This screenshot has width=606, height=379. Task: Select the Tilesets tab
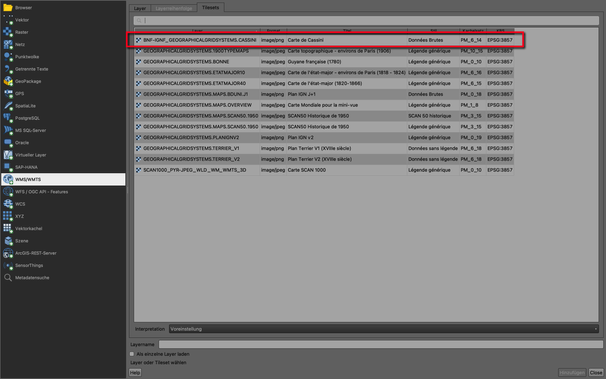point(210,7)
